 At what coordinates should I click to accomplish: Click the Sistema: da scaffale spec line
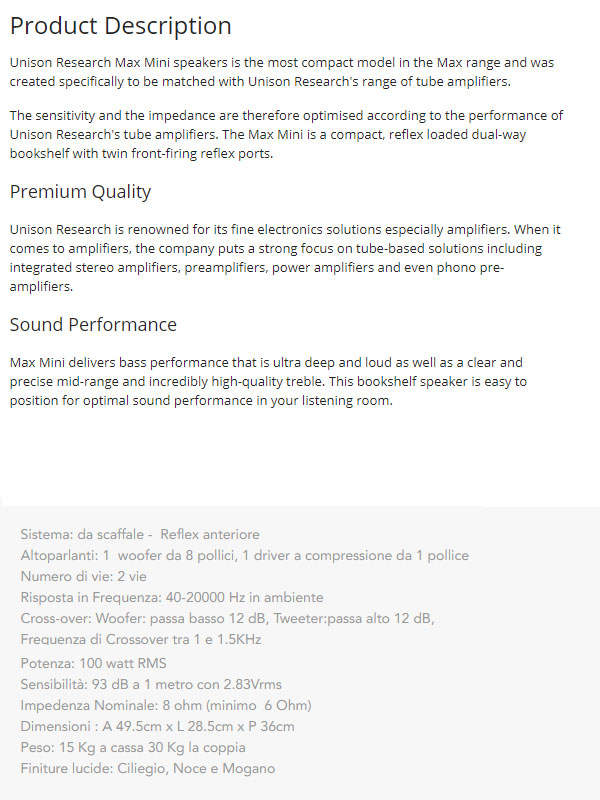click(x=140, y=534)
